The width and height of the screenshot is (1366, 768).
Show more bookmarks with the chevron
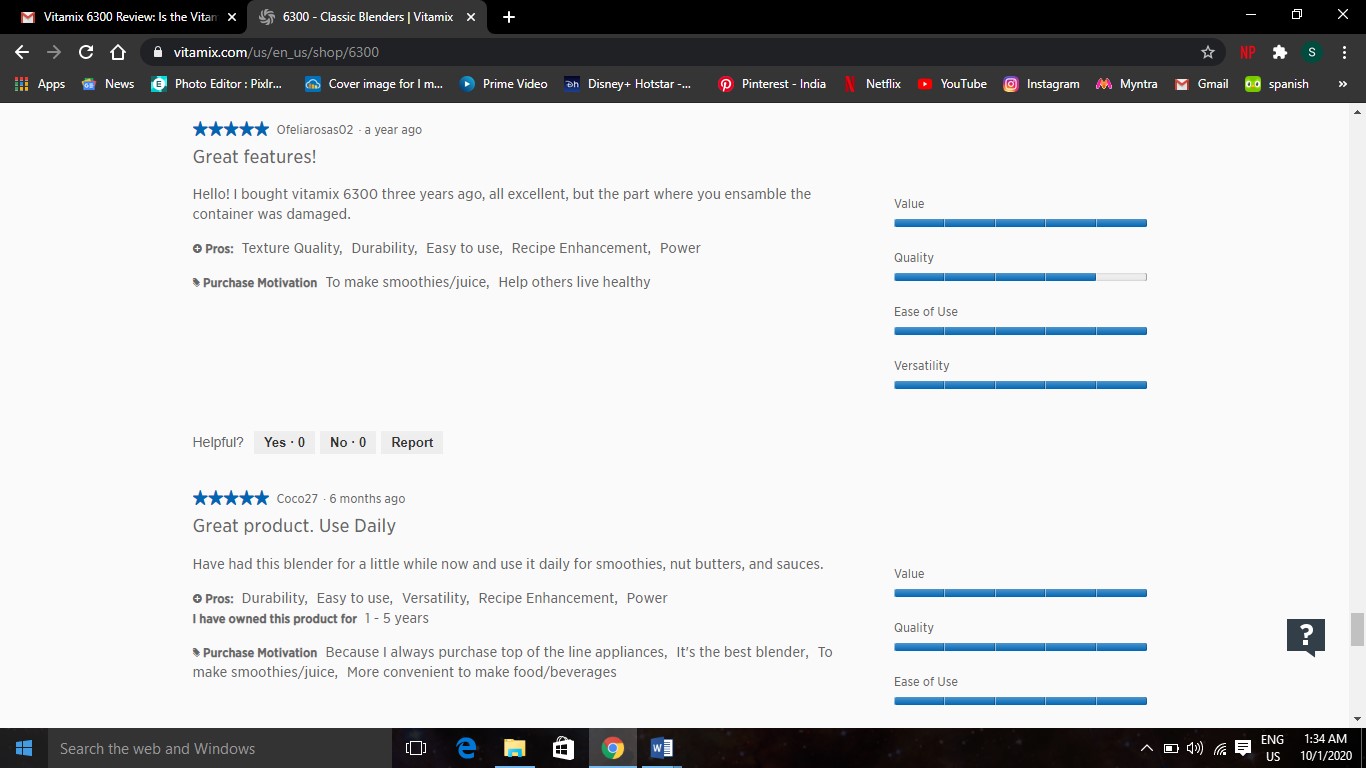click(1342, 84)
